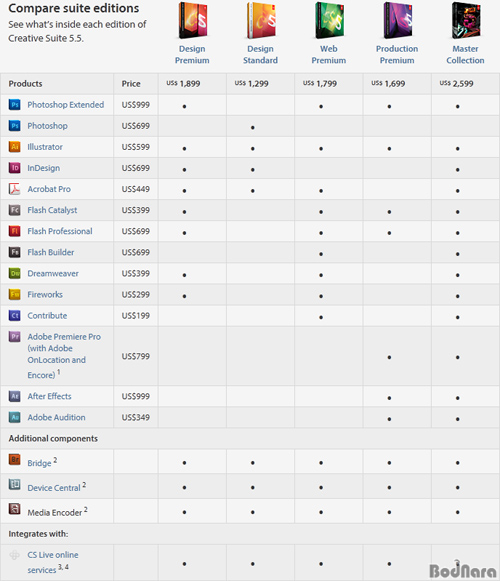This screenshot has width=500, height=581.
Task: Open the Web Premium edition link
Action: 328,54
